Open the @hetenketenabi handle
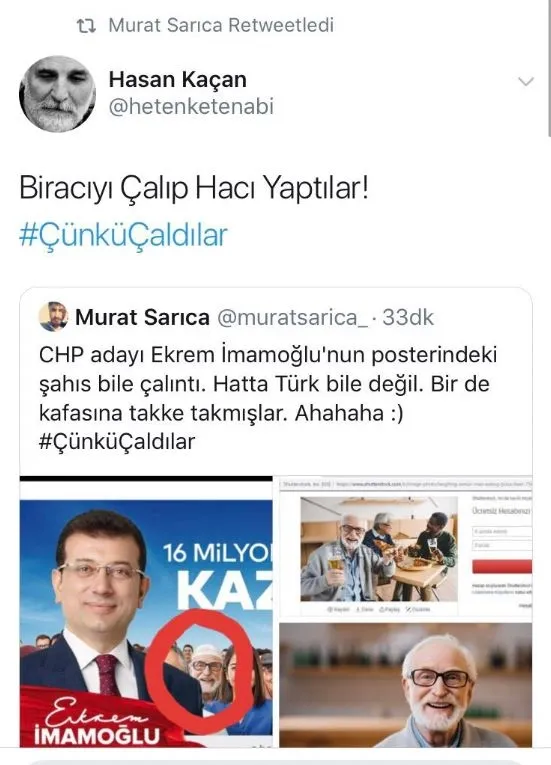 pyautogui.click(x=191, y=106)
